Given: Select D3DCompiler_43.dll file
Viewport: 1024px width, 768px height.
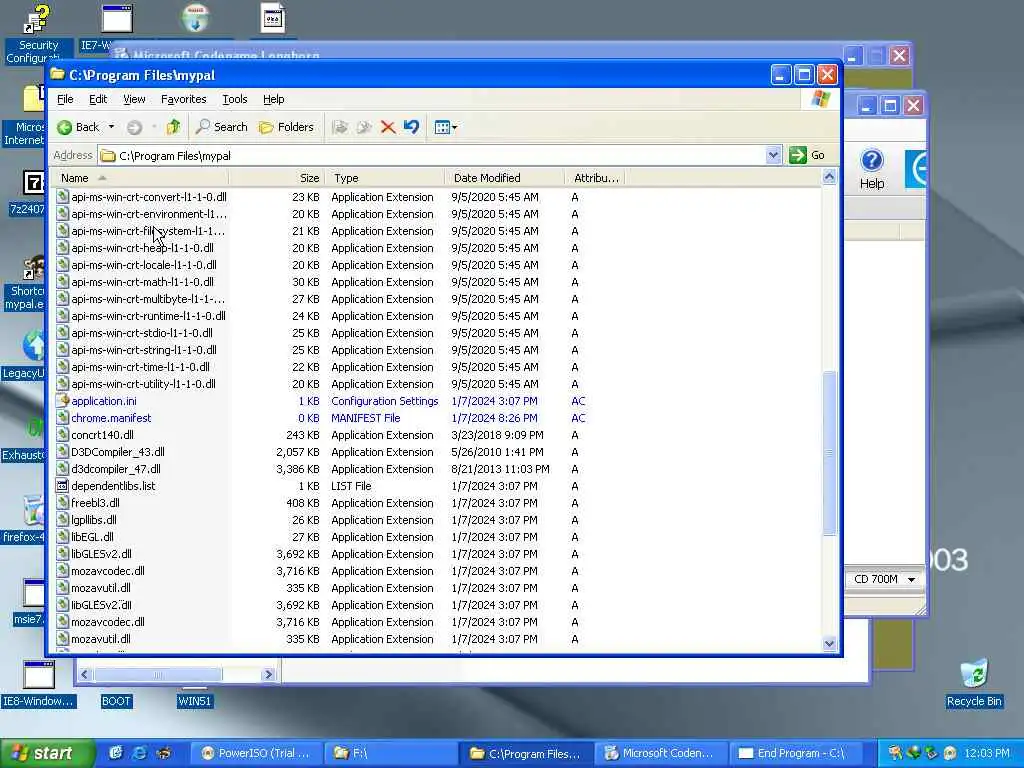Looking at the screenshot, I should pyautogui.click(x=118, y=452).
